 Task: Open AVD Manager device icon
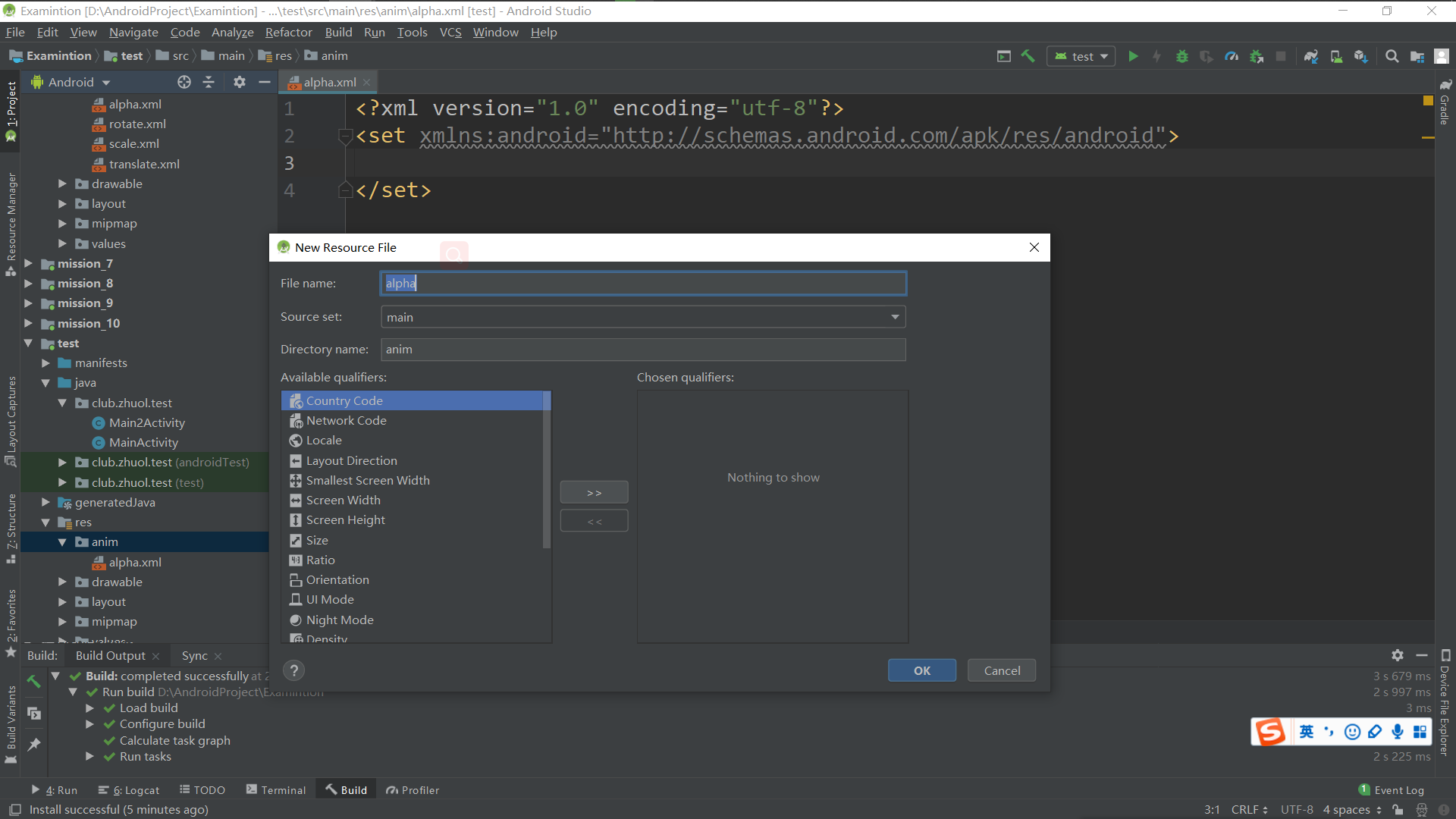click(x=1336, y=56)
